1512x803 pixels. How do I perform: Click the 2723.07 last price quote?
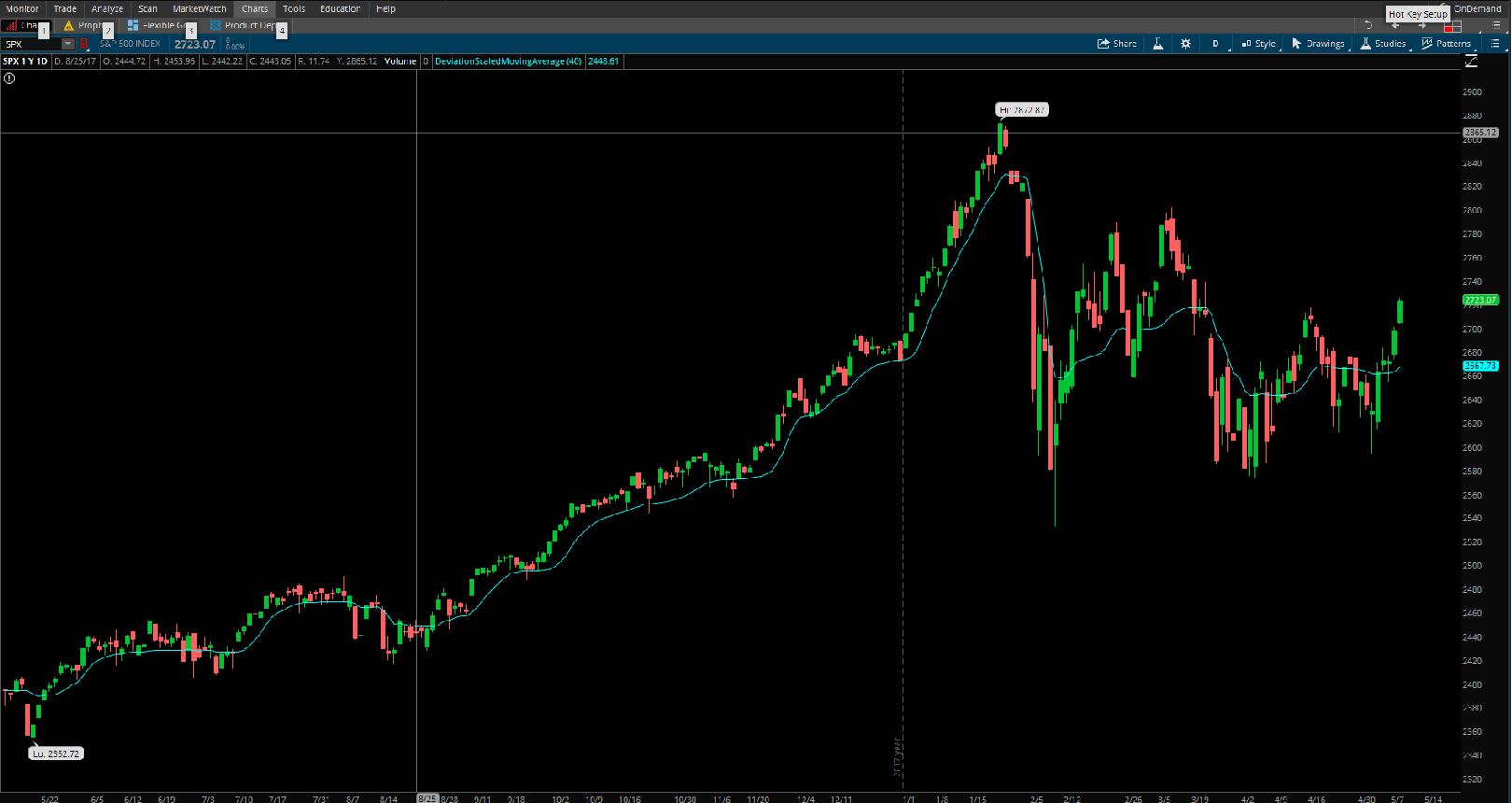pos(195,44)
